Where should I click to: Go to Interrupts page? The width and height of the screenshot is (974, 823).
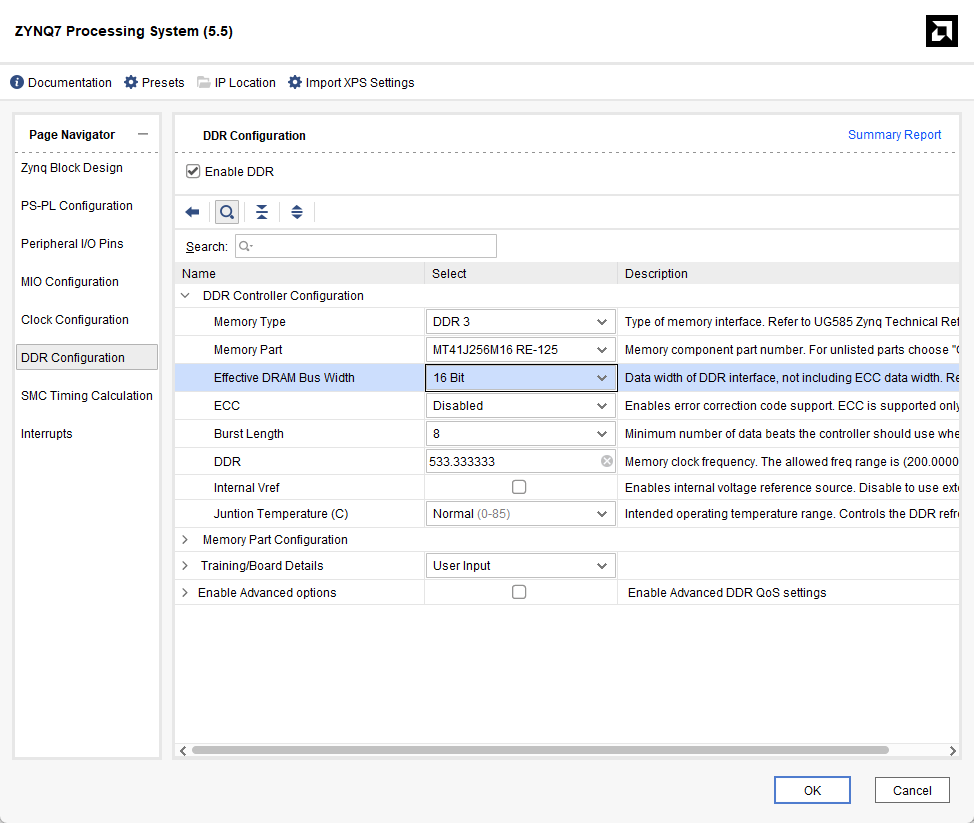point(47,434)
